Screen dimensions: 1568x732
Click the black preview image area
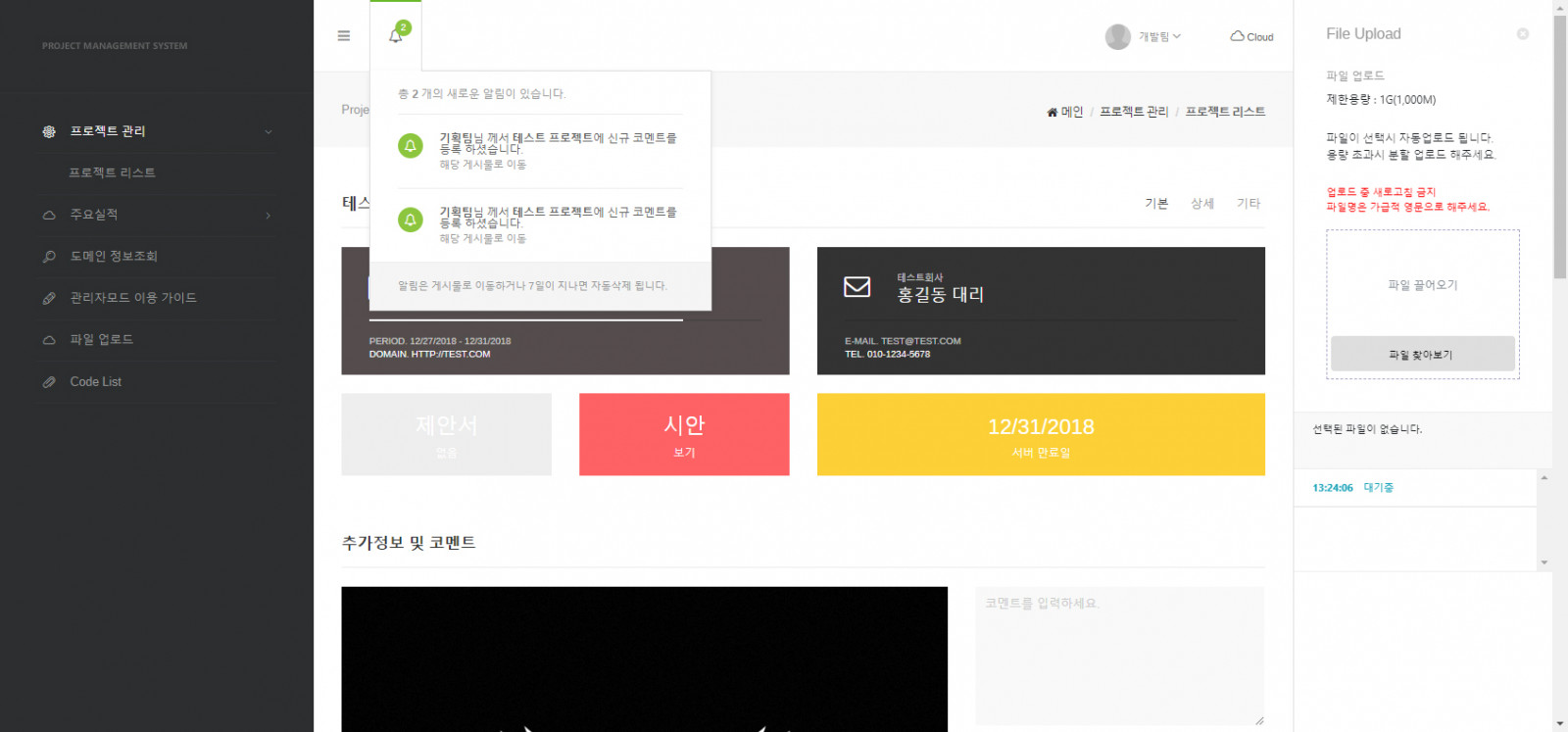(x=644, y=659)
